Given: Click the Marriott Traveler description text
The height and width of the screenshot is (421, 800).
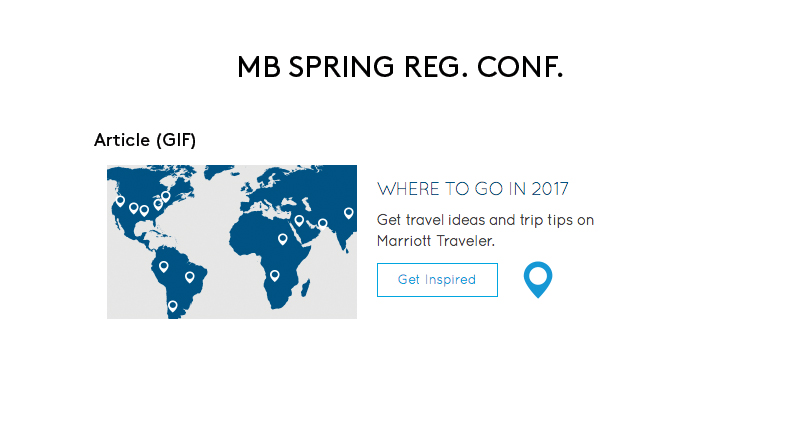Looking at the screenshot, I should coord(436,241).
